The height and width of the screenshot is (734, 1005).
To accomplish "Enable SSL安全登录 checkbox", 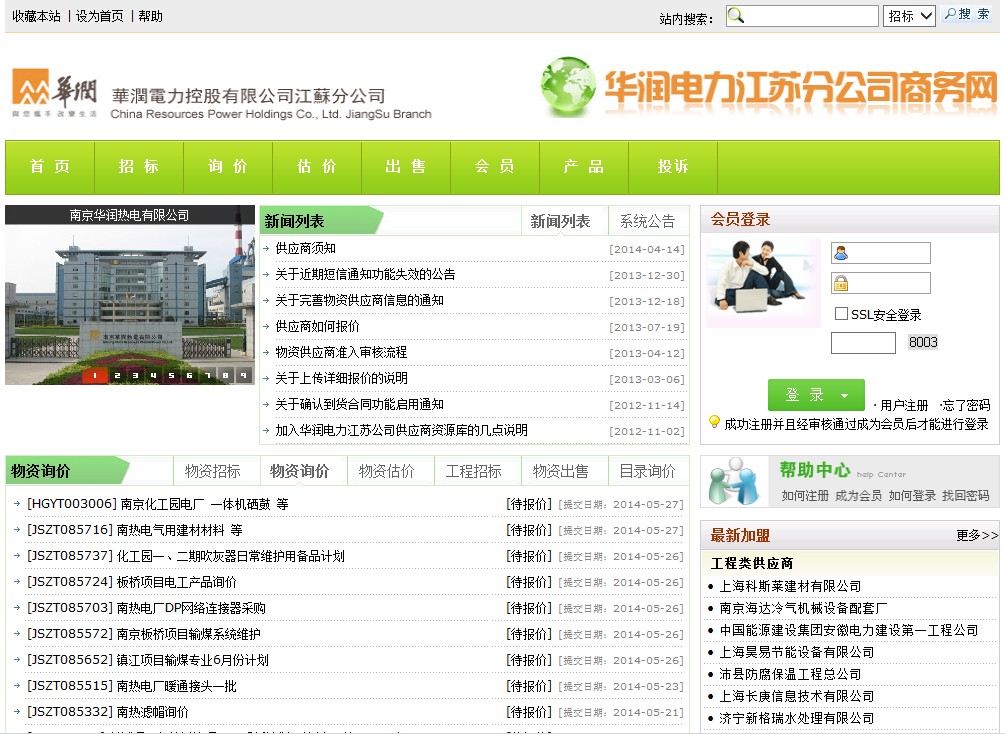I will tap(842, 313).
